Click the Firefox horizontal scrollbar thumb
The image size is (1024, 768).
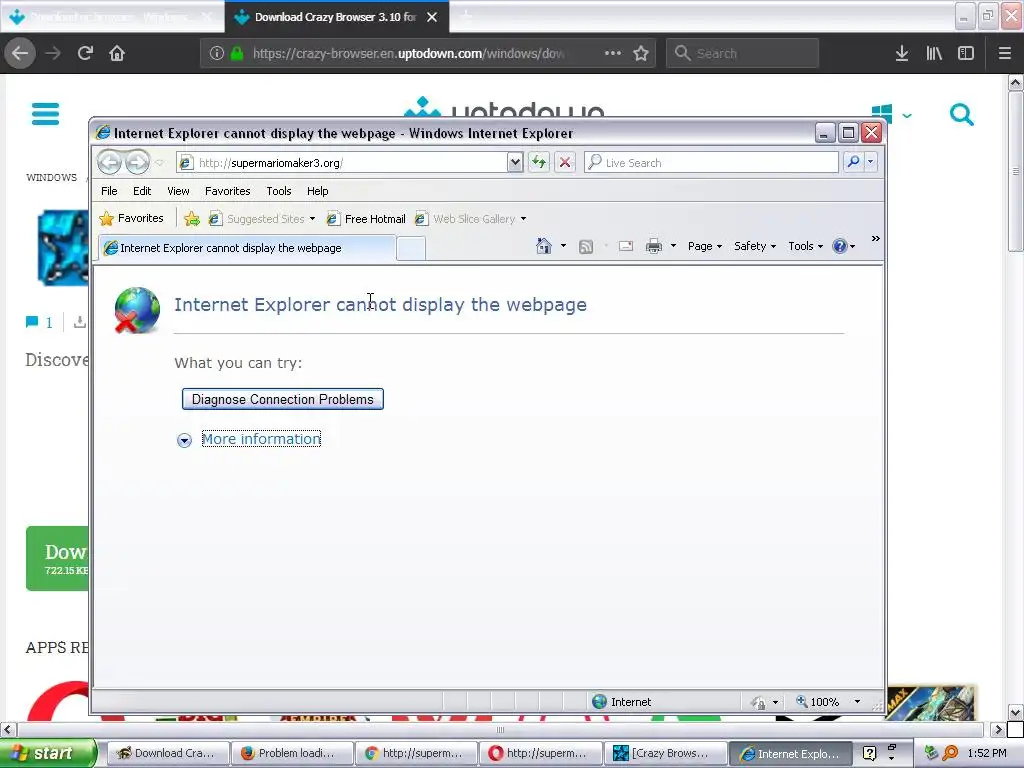pyautogui.click(x=500, y=729)
